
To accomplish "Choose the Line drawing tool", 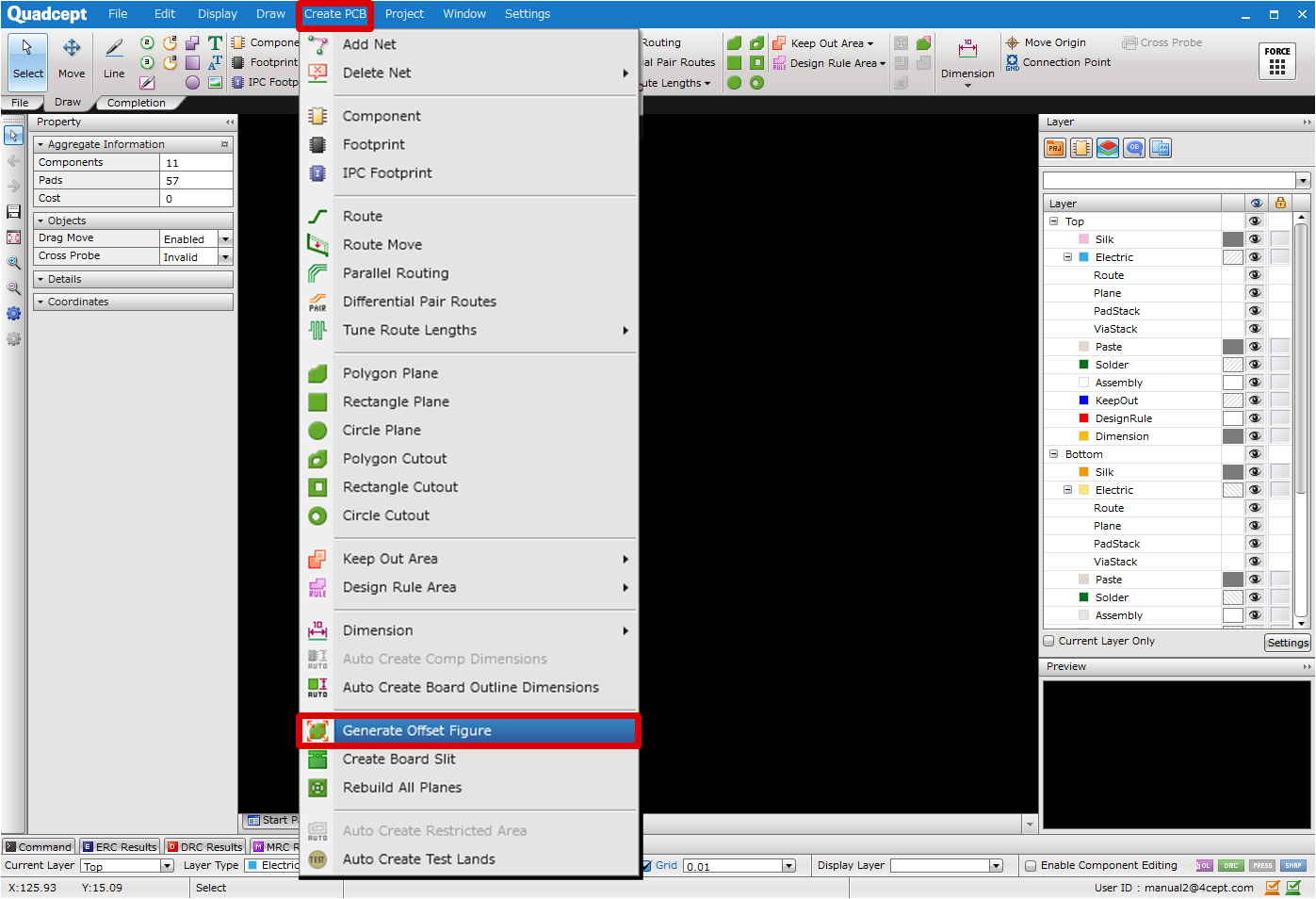I will pyautogui.click(x=114, y=58).
